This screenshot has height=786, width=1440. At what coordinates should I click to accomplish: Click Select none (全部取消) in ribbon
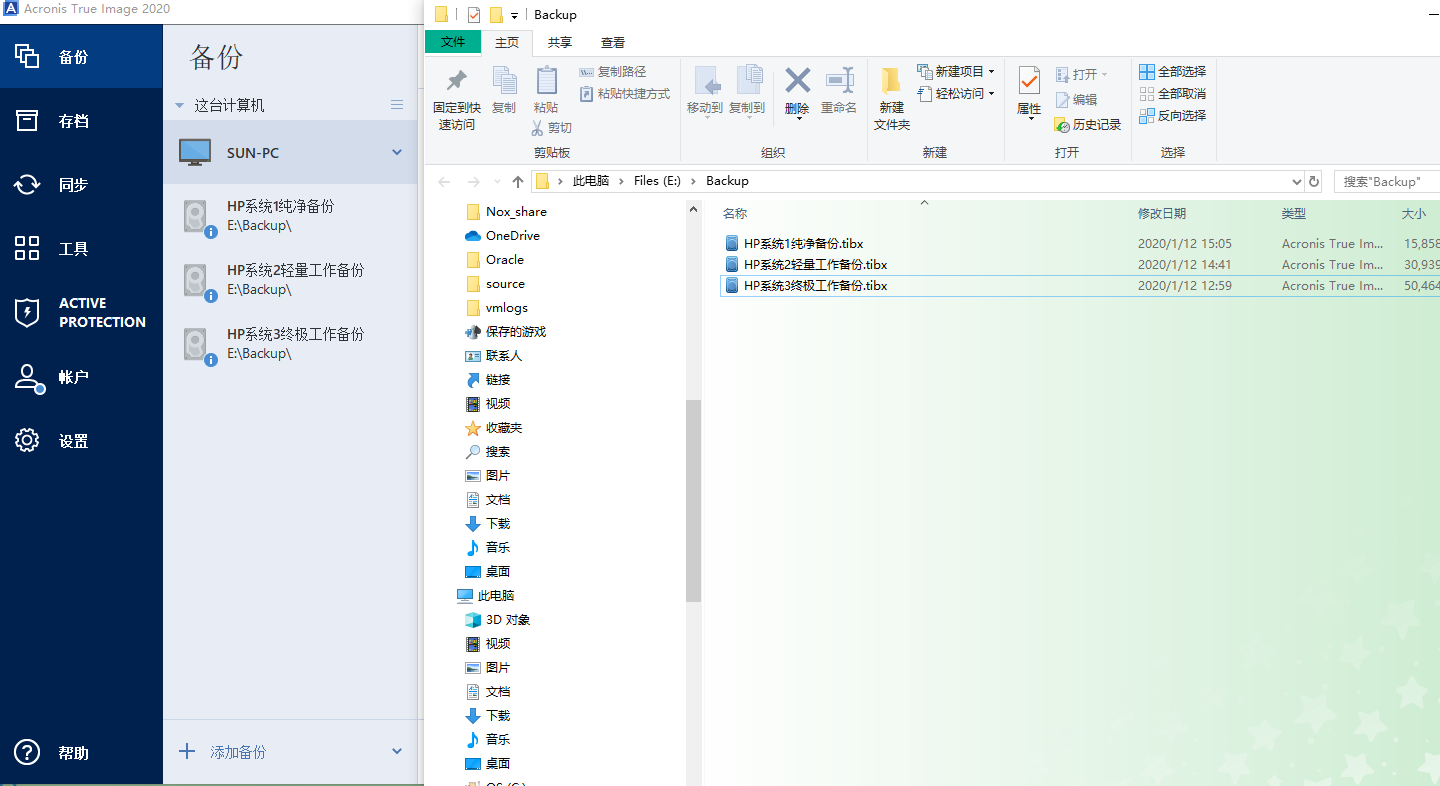[1173, 94]
